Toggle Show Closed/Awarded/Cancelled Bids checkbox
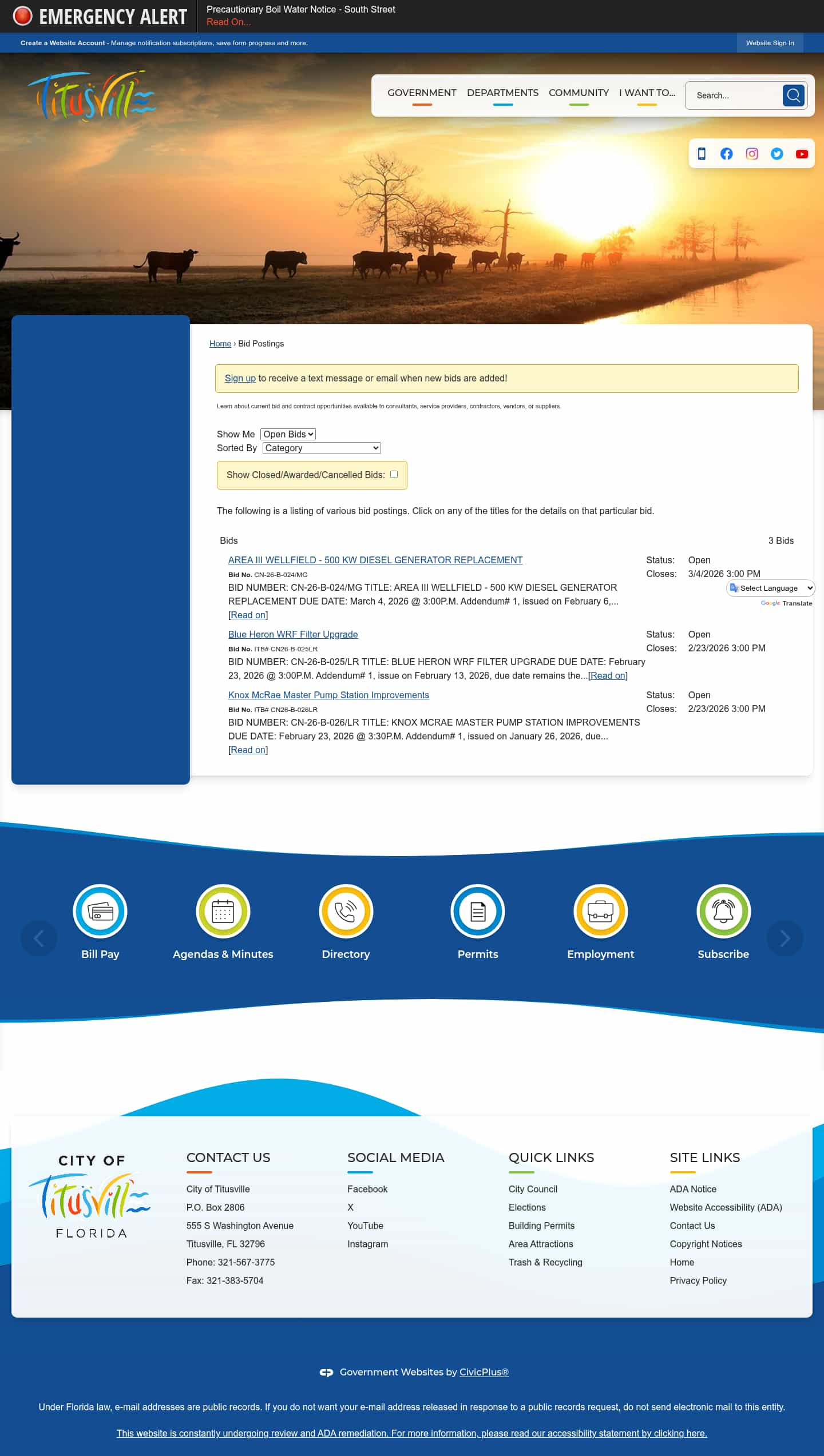The image size is (824, 1456). 394,474
